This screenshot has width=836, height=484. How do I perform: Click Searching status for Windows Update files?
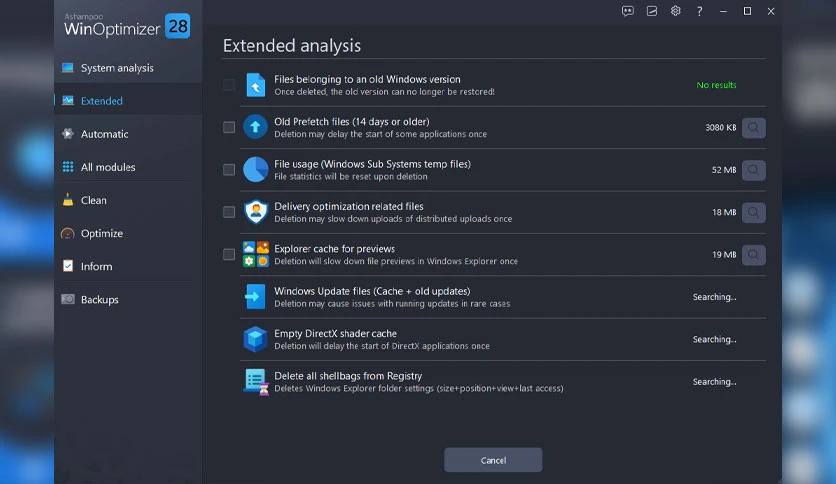point(714,297)
